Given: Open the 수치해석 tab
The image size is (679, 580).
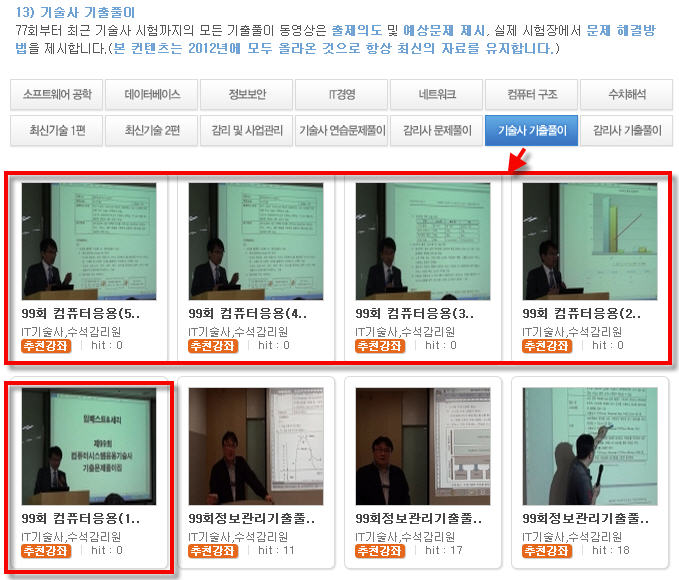Looking at the screenshot, I should click(627, 94).
